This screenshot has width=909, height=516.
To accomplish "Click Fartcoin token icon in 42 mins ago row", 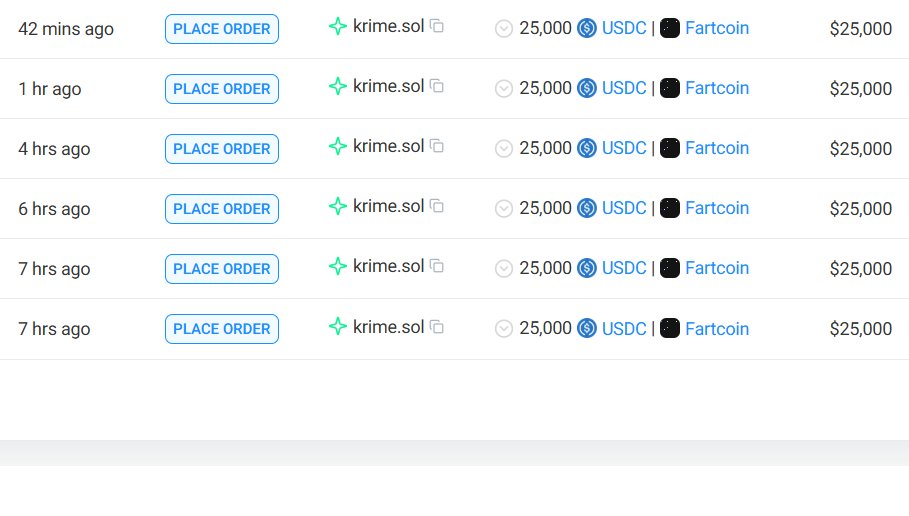I will tap(670, 28).
